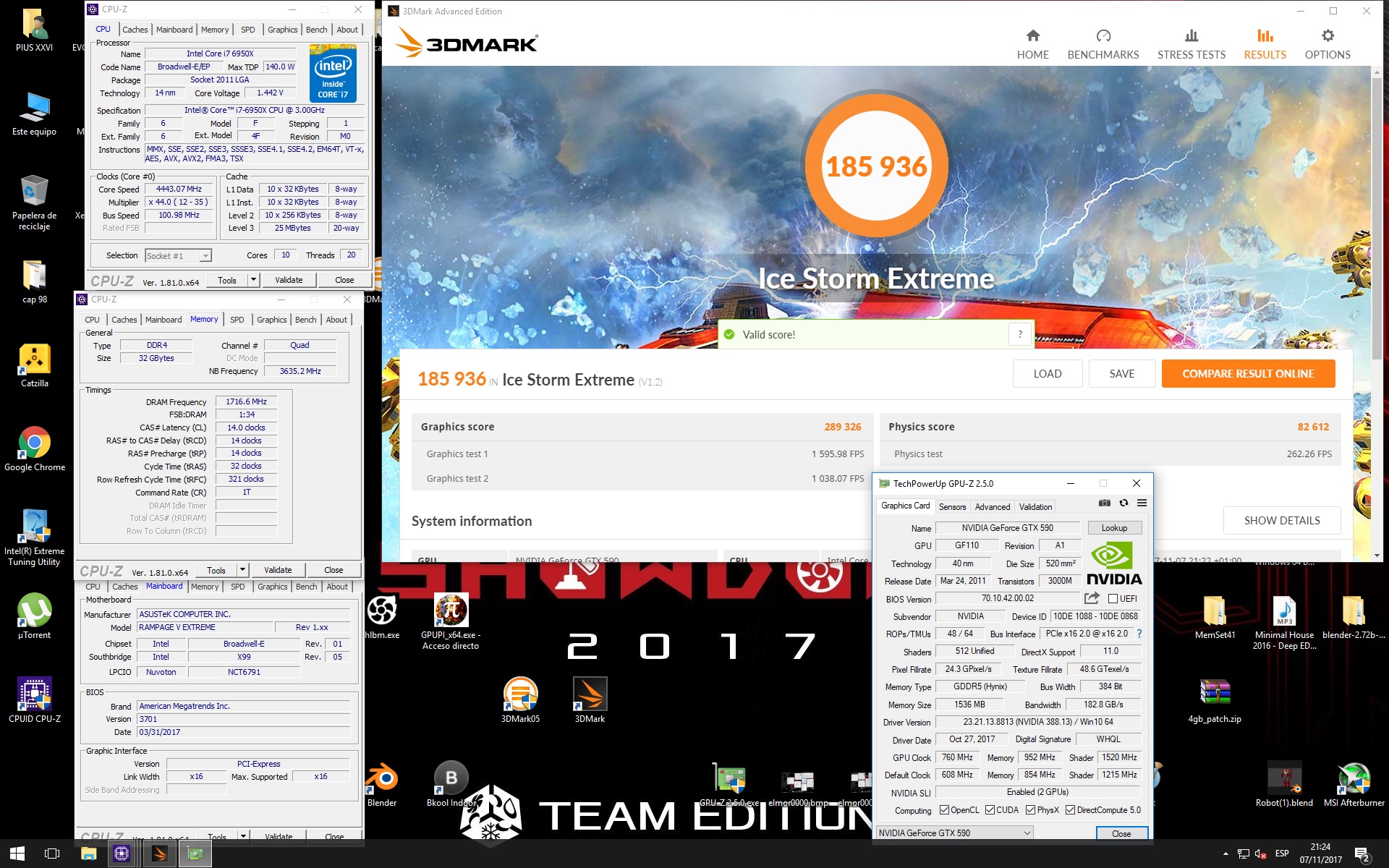Screen dimensions: 1389x868
Task: Click the CPU-Z taskbar button
Action: pyautogui.click(x=122, y=854)
